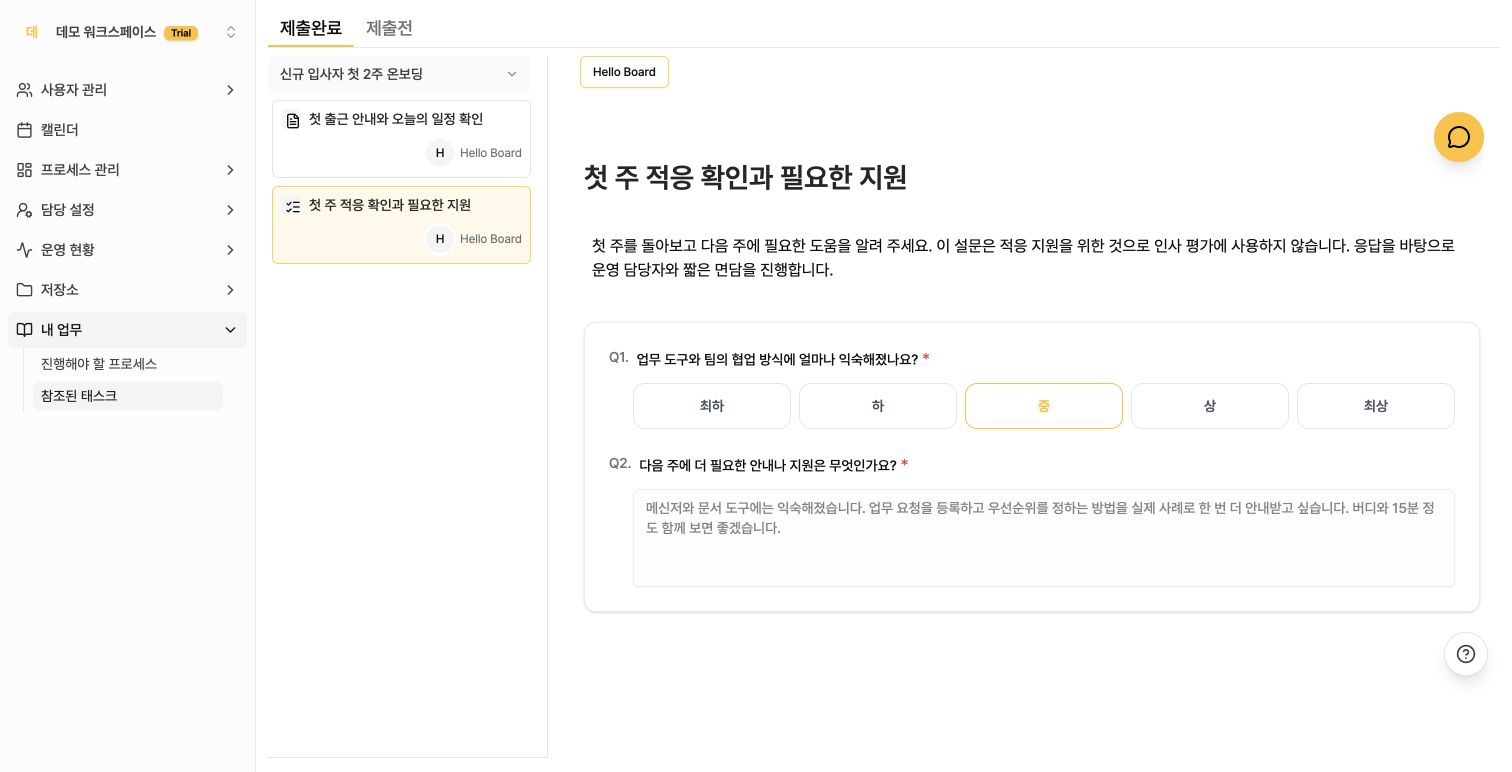Click the 캘린더 menu label

(x=60, y=130)
